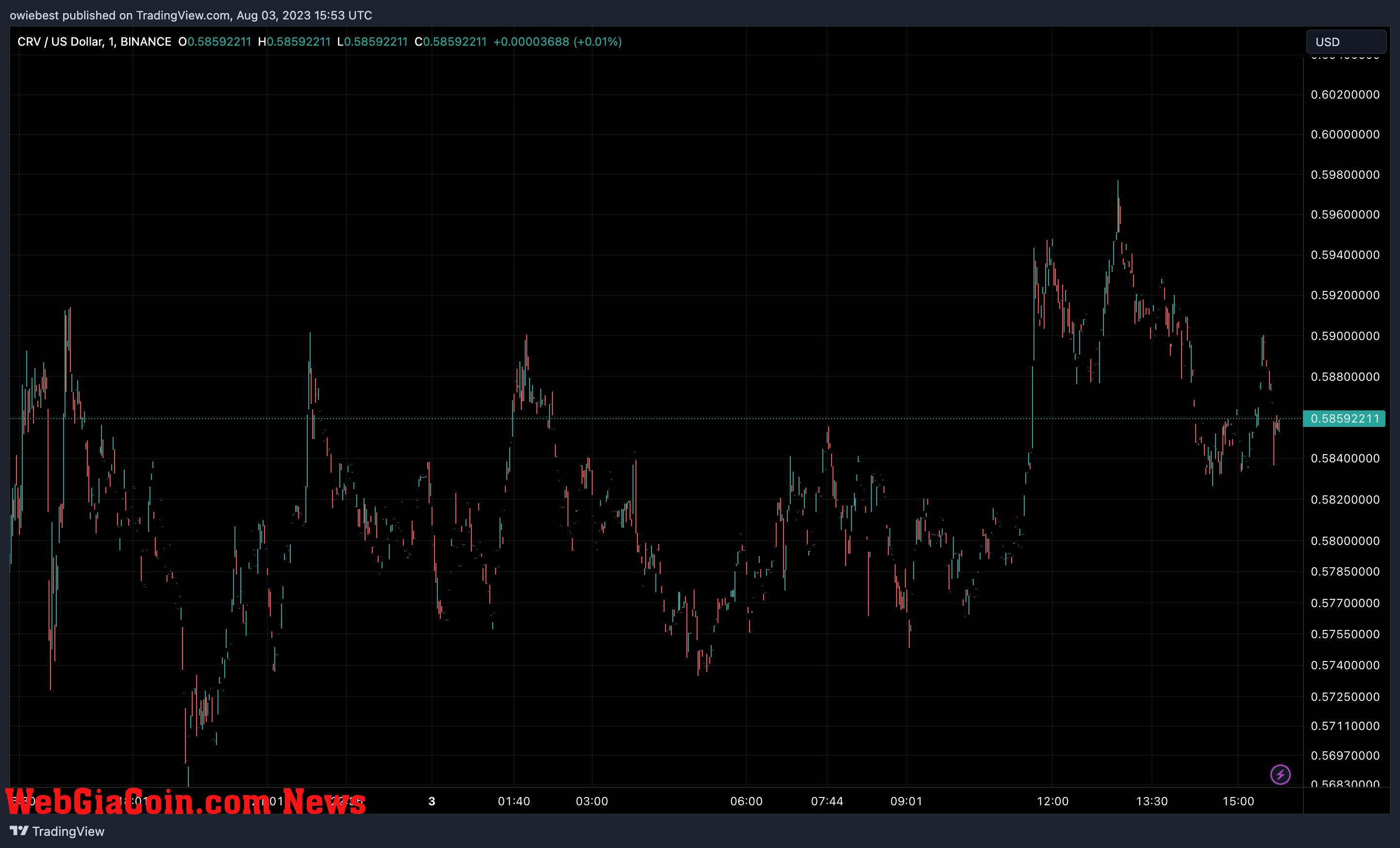
Task: Click the 15:00 time axis label
Action: click(1238, 801)
